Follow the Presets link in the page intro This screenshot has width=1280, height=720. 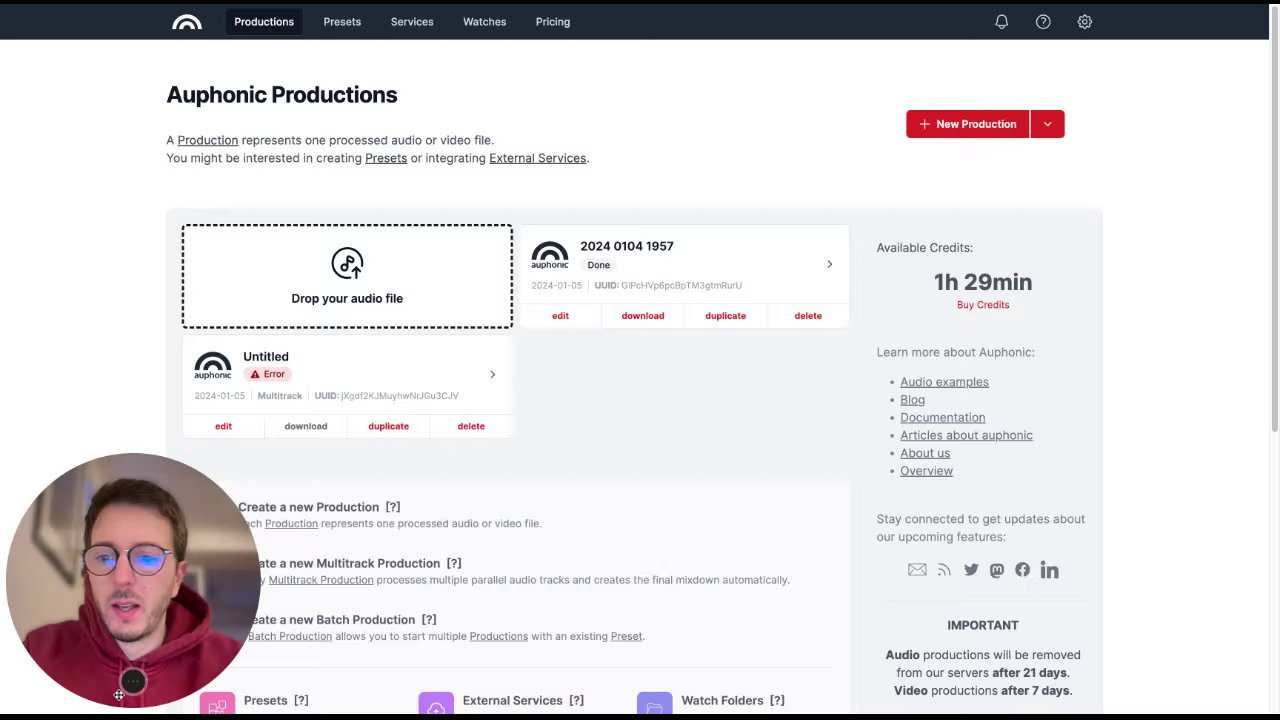pos(386,158)
